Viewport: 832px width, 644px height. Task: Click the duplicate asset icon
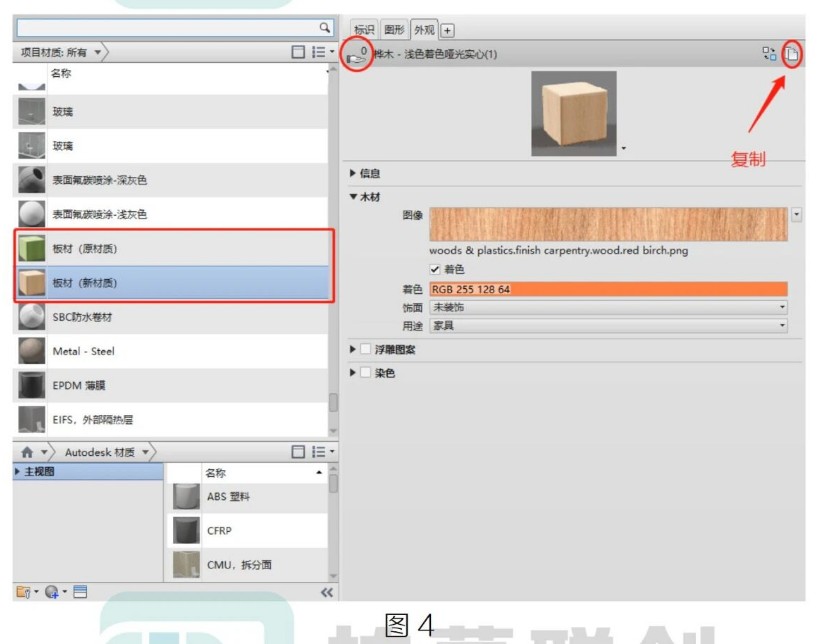click(x=792, y=54)
